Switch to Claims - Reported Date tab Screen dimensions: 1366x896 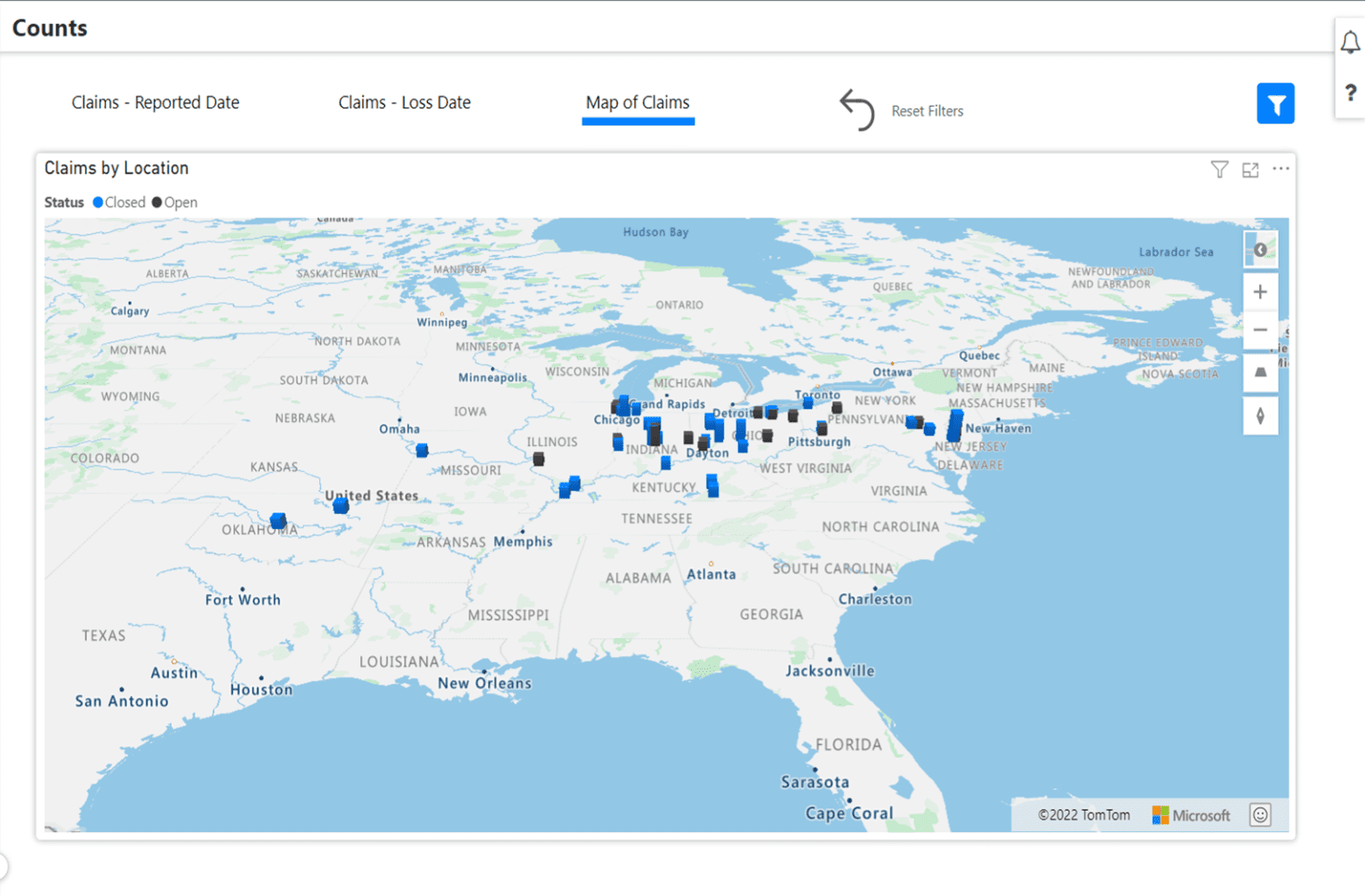pyautogui.click(x=156, y=102)
